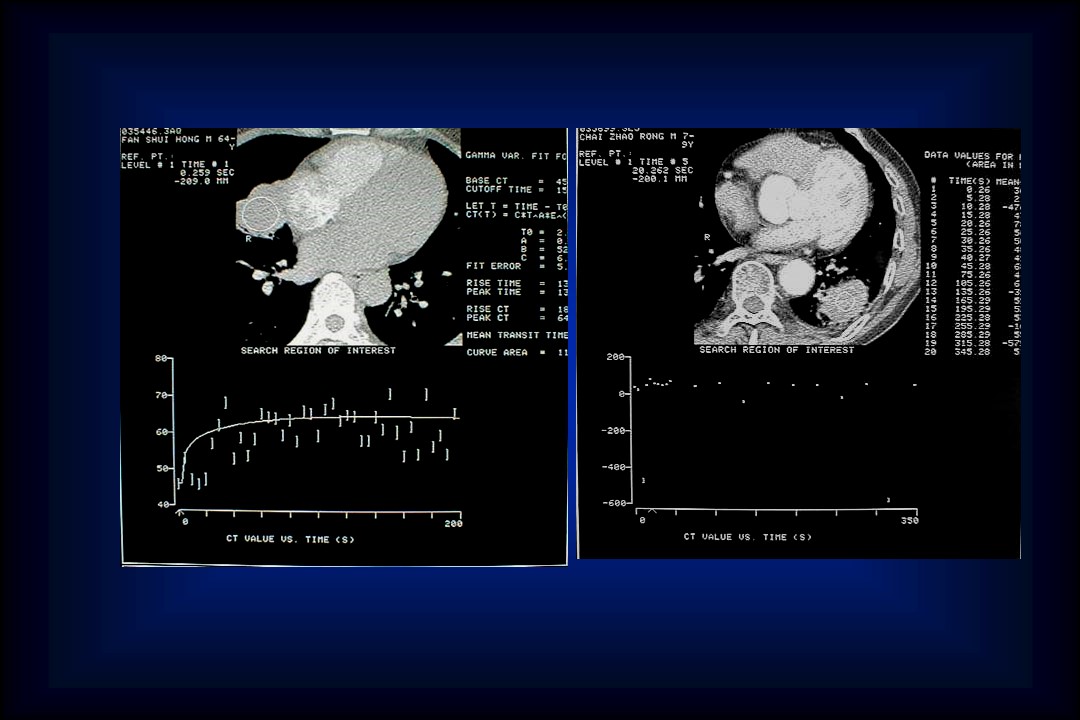Click the left CT scan image

click(x=348, y=237)
